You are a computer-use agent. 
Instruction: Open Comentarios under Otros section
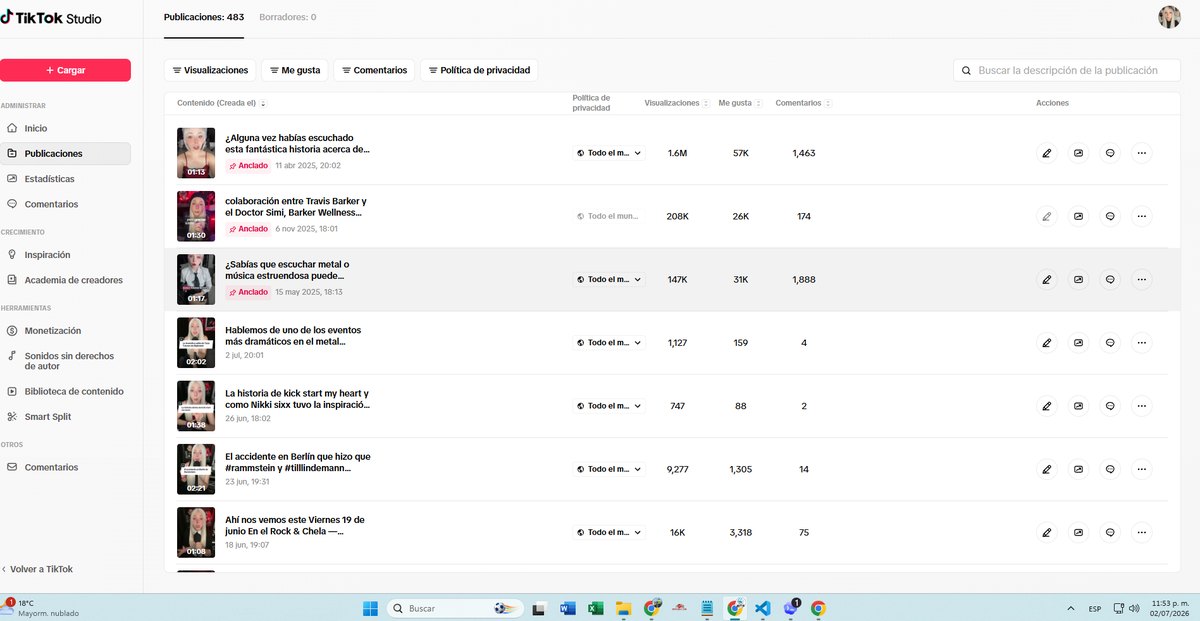click(65, 467)
